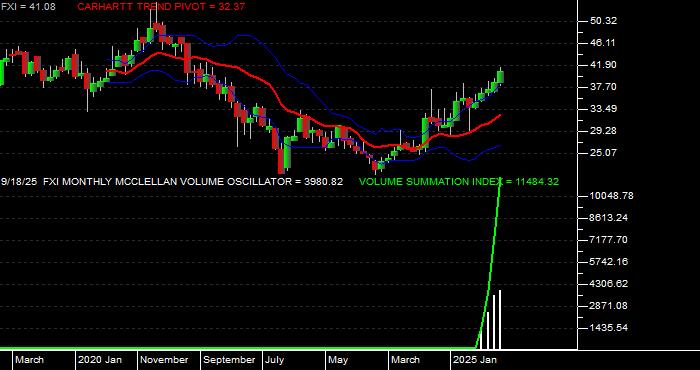The width and height of the screenshot is (700, 370).
Task: Click the latest green candlestick near 41
Action: coord(500,77)
